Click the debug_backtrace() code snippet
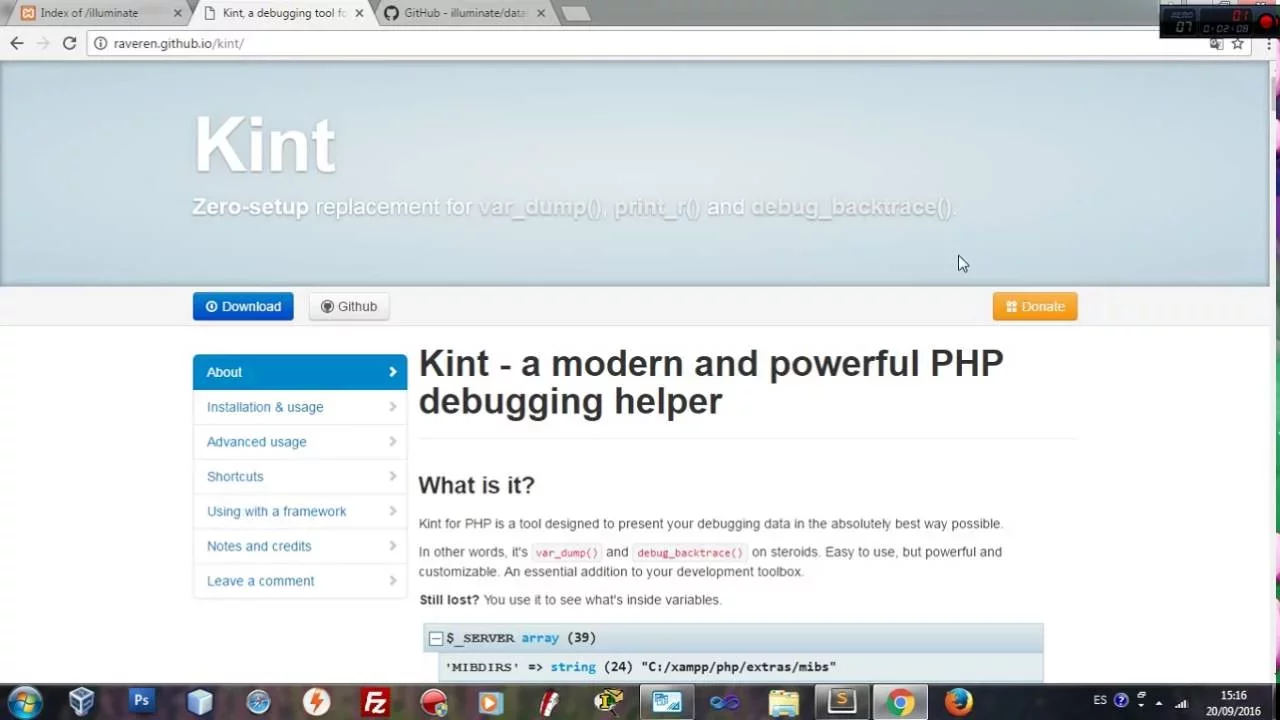Viewport: 1280px width, 720px height. 690,552
